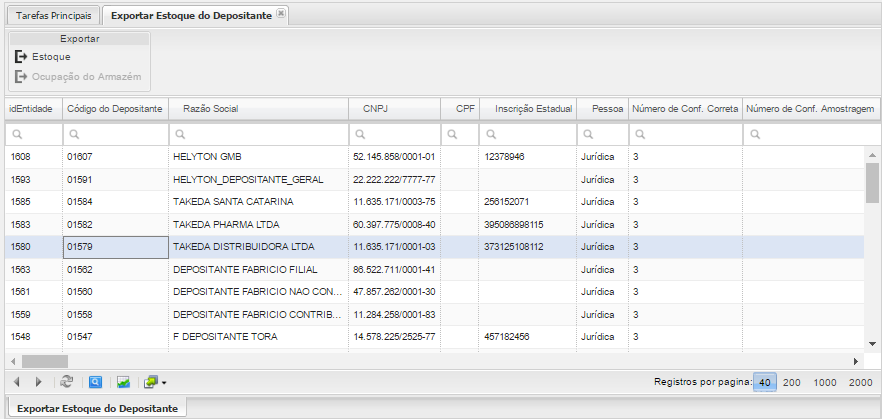Image resolution: width=882 pixels, height=419 pixels.
Task: Click the Estoque export icon
Action: pyautogui.click(x=20, y=57)
